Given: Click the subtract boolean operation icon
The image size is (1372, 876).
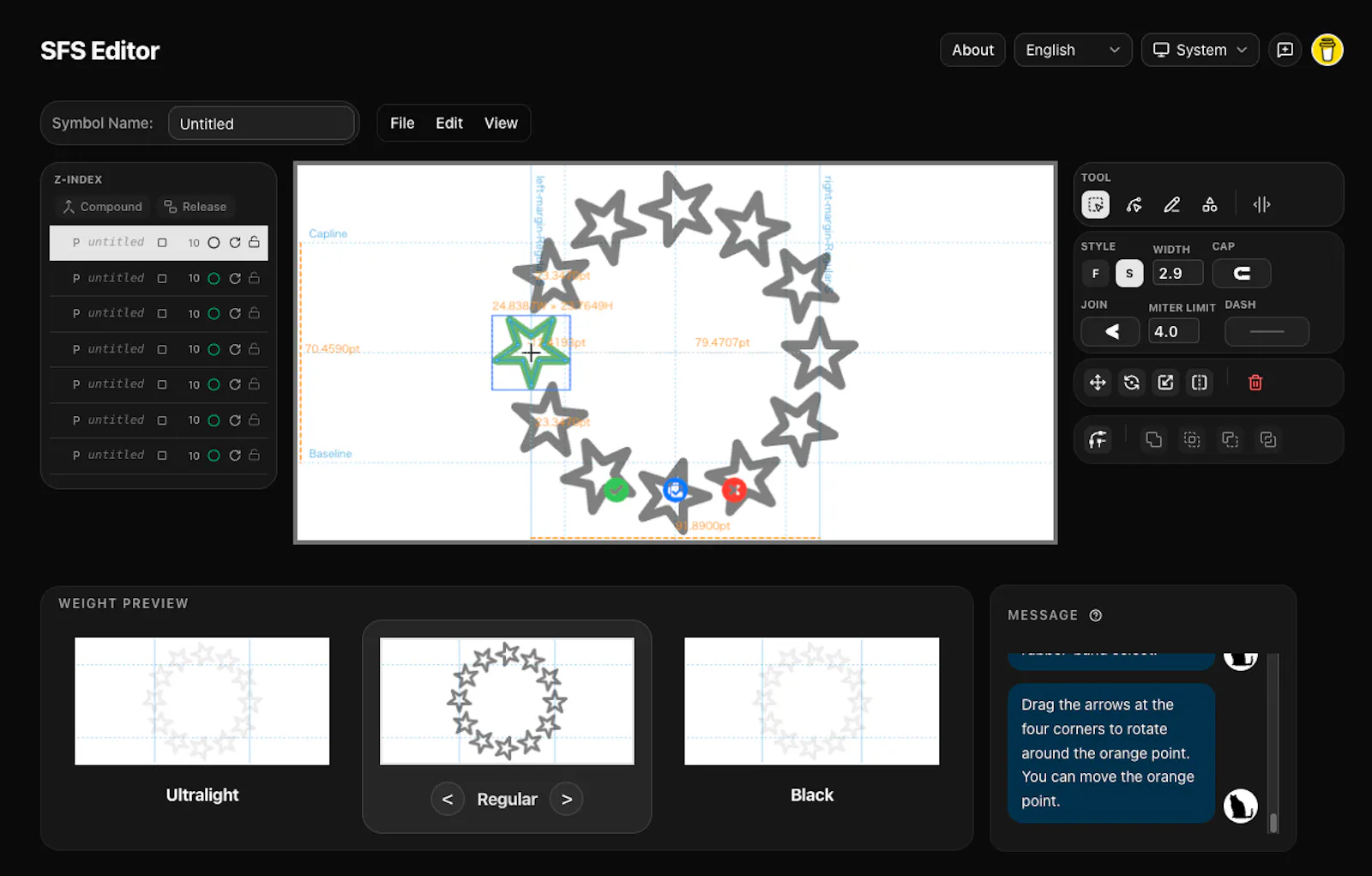Looking at the screenshot, I should 1230,439.
